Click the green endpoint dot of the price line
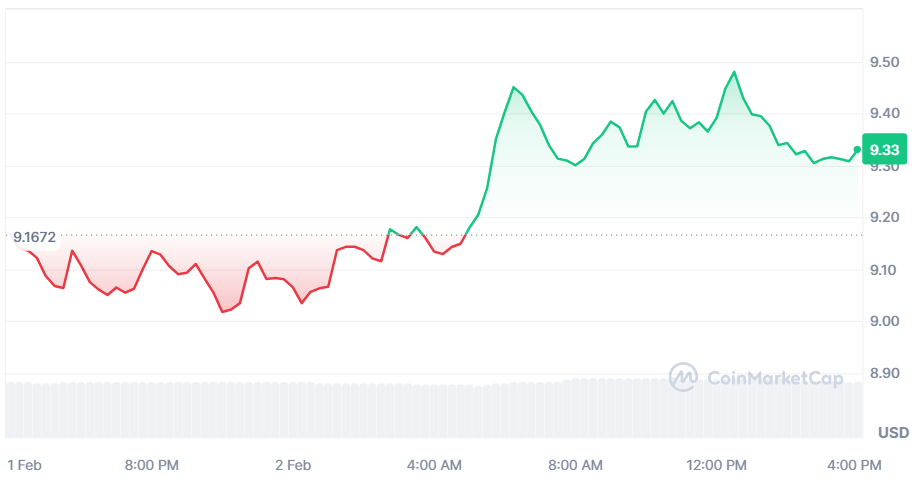Image resolution: width=922 pixels, height=485 pixels. coord(858,150)
